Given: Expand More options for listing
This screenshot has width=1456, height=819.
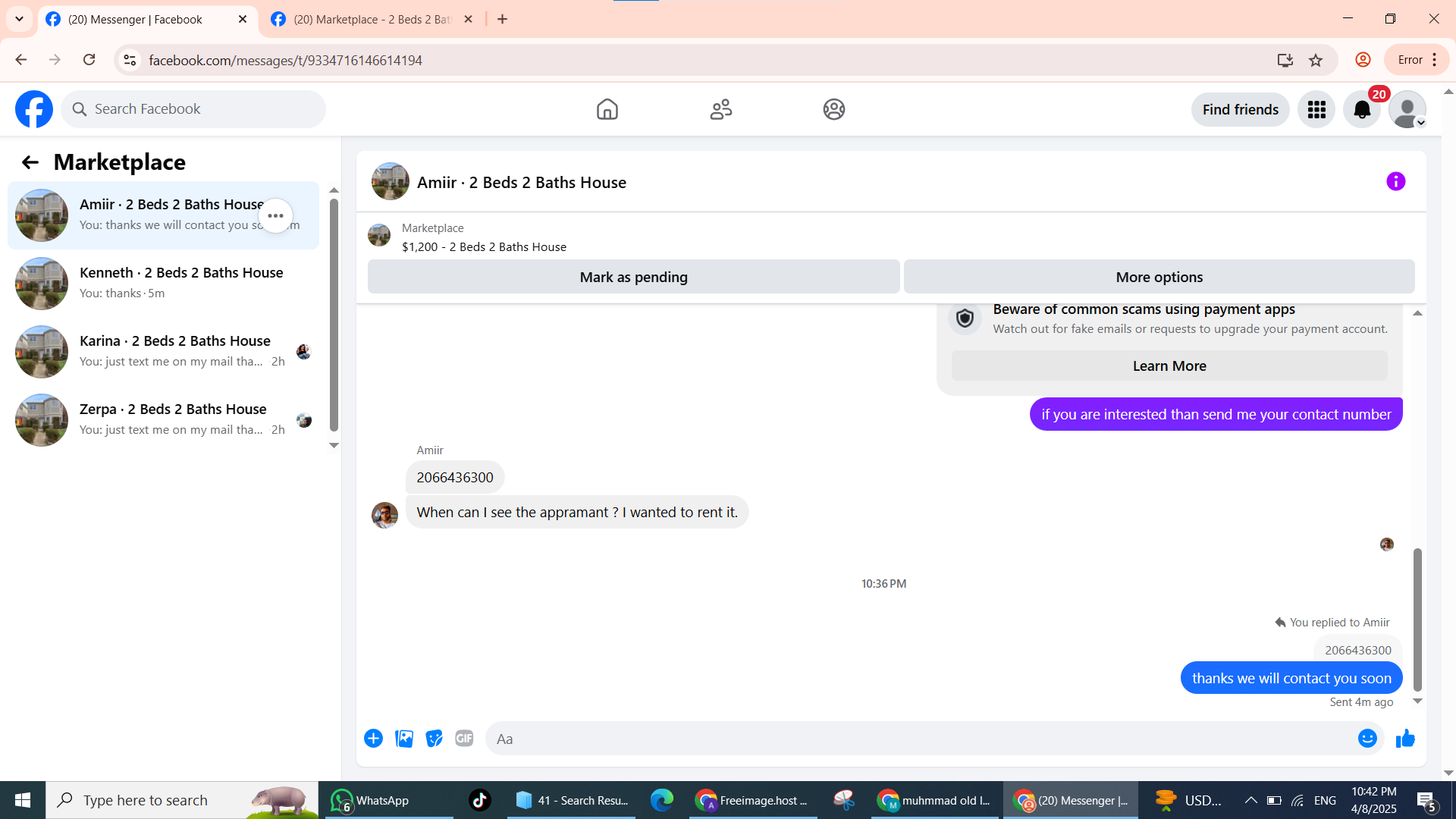Looking at the screenshot, I should tap(1159, 278).
